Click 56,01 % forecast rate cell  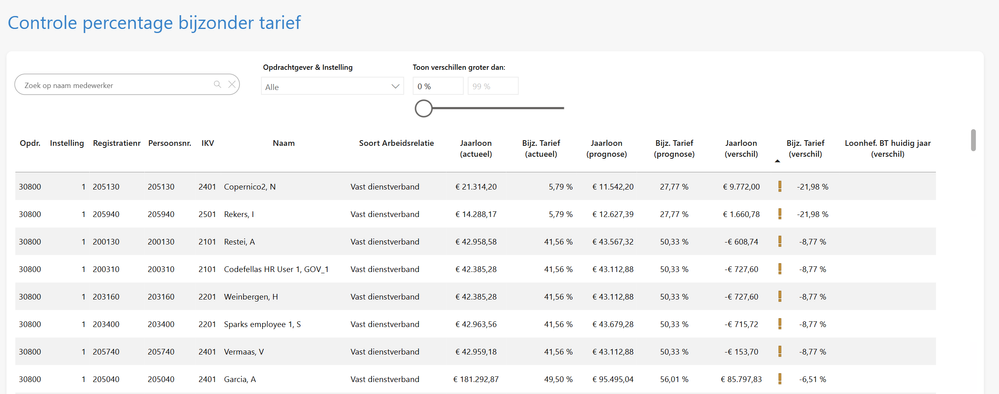point(674,379)
